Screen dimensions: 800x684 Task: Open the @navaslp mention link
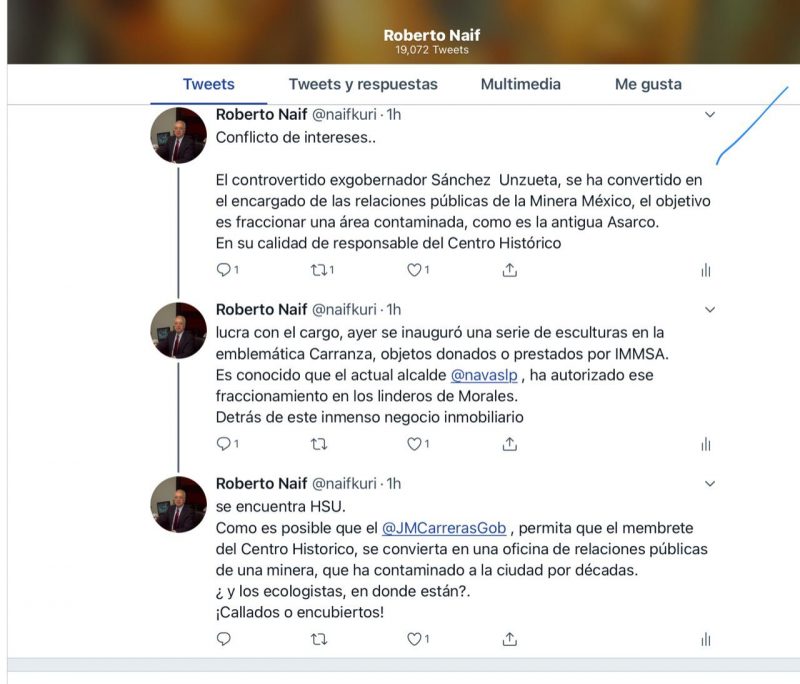(484, 375)
